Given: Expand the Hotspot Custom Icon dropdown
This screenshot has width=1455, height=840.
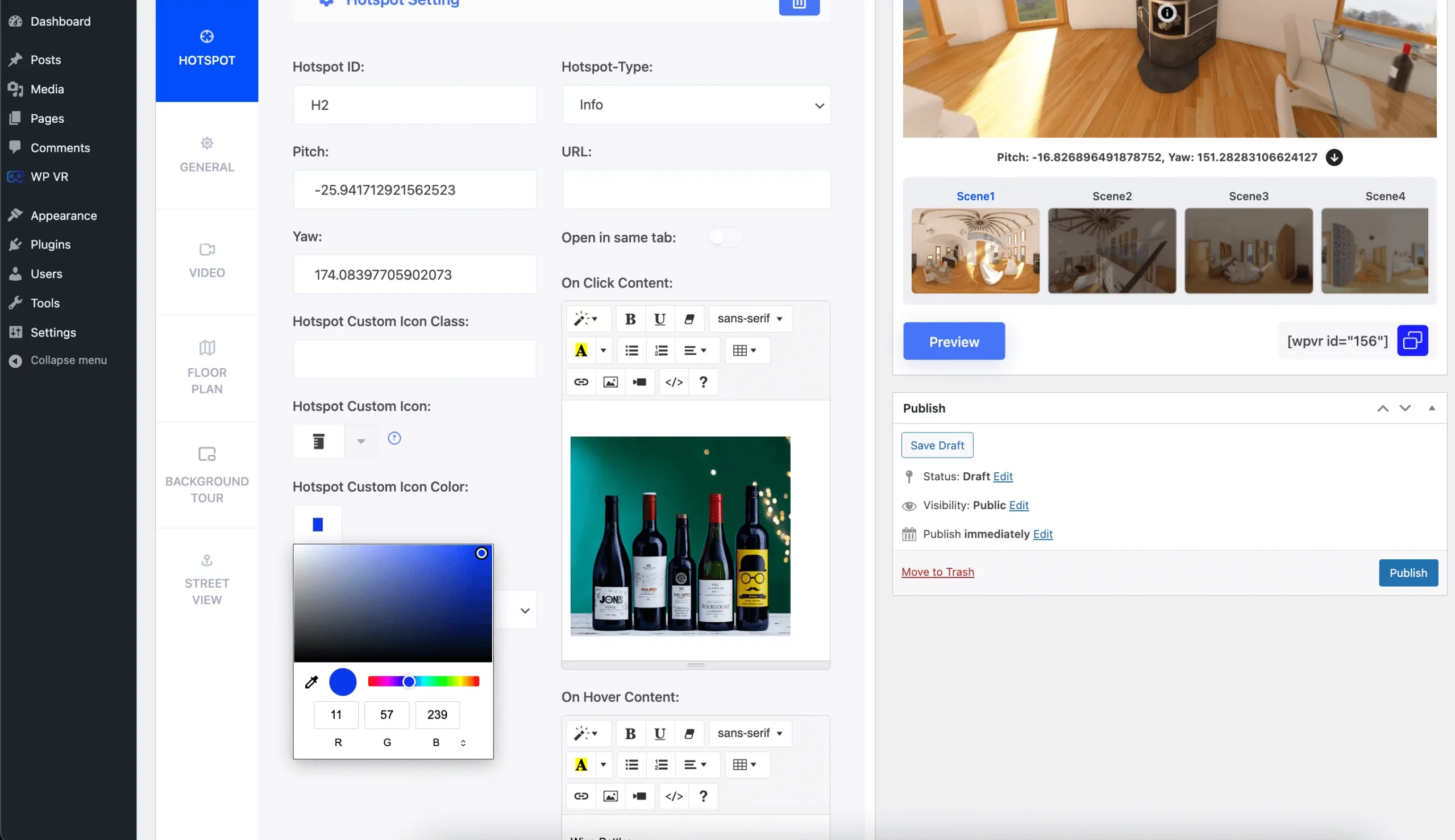Looking at the screenshot, I should [x=361, y=440].
